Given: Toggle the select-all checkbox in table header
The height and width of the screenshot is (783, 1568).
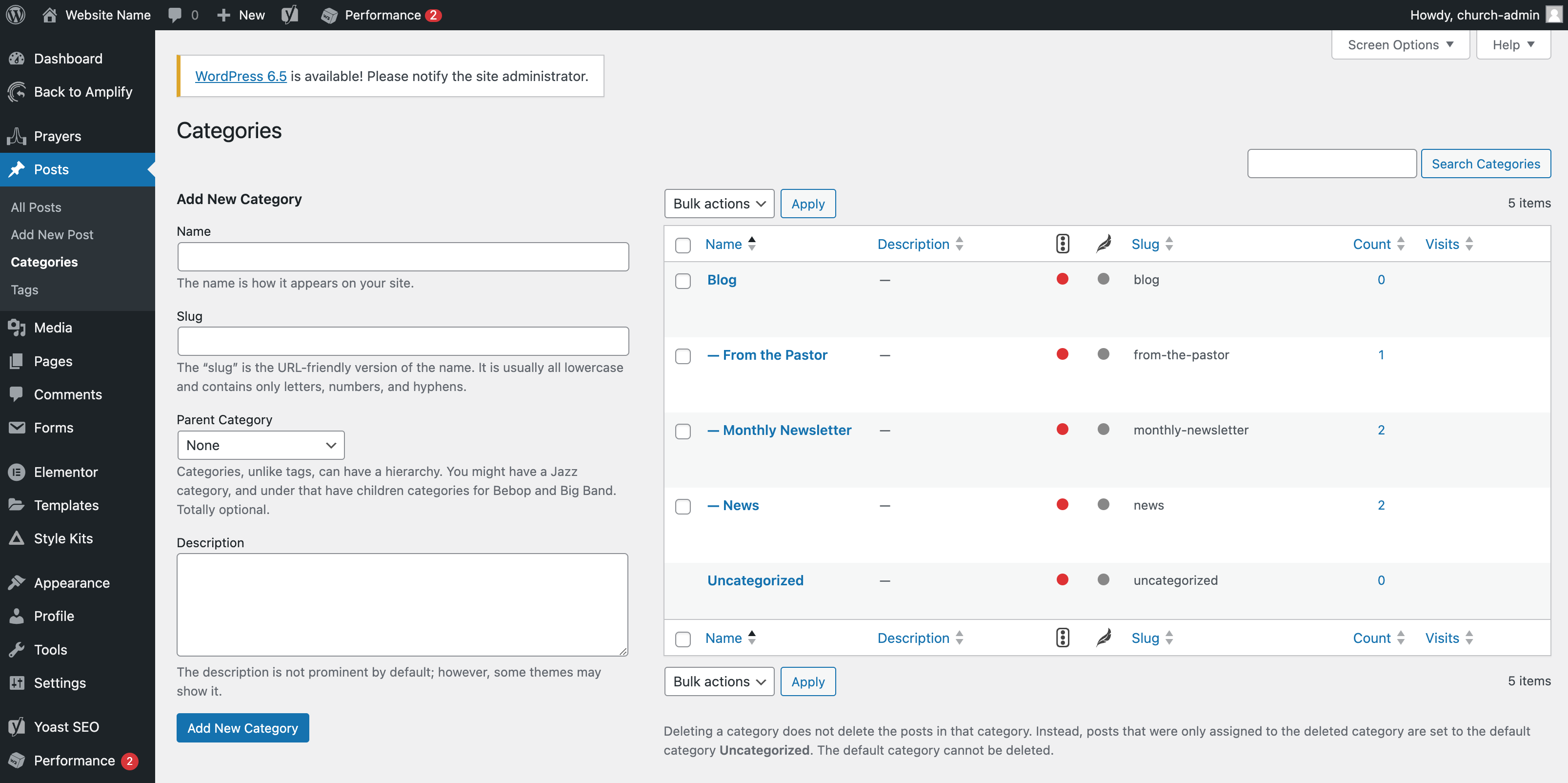Looking at the screenshot, I should point(683,245).
